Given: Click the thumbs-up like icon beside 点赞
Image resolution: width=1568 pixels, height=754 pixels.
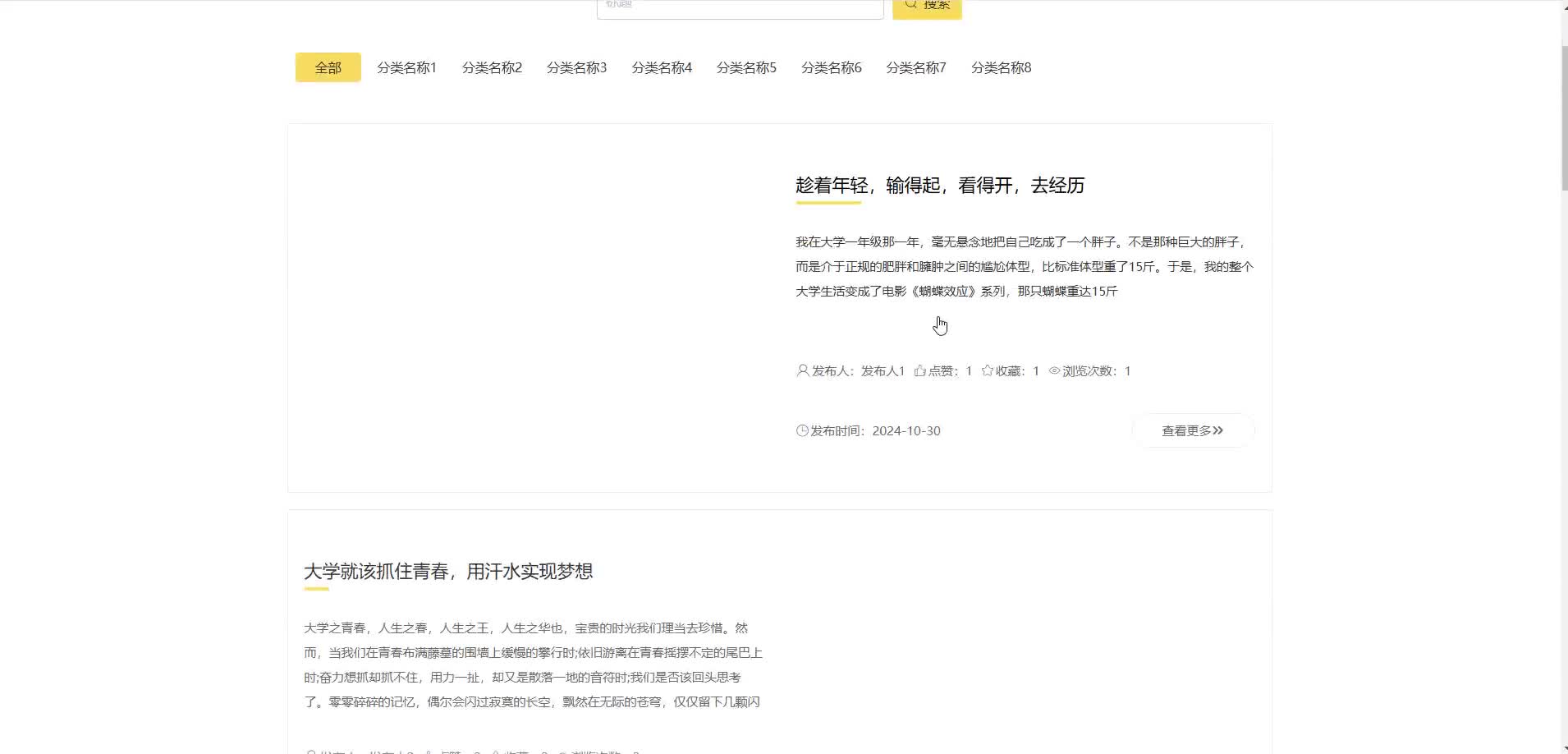Looking at the screenshot, I should coord(919,370).
